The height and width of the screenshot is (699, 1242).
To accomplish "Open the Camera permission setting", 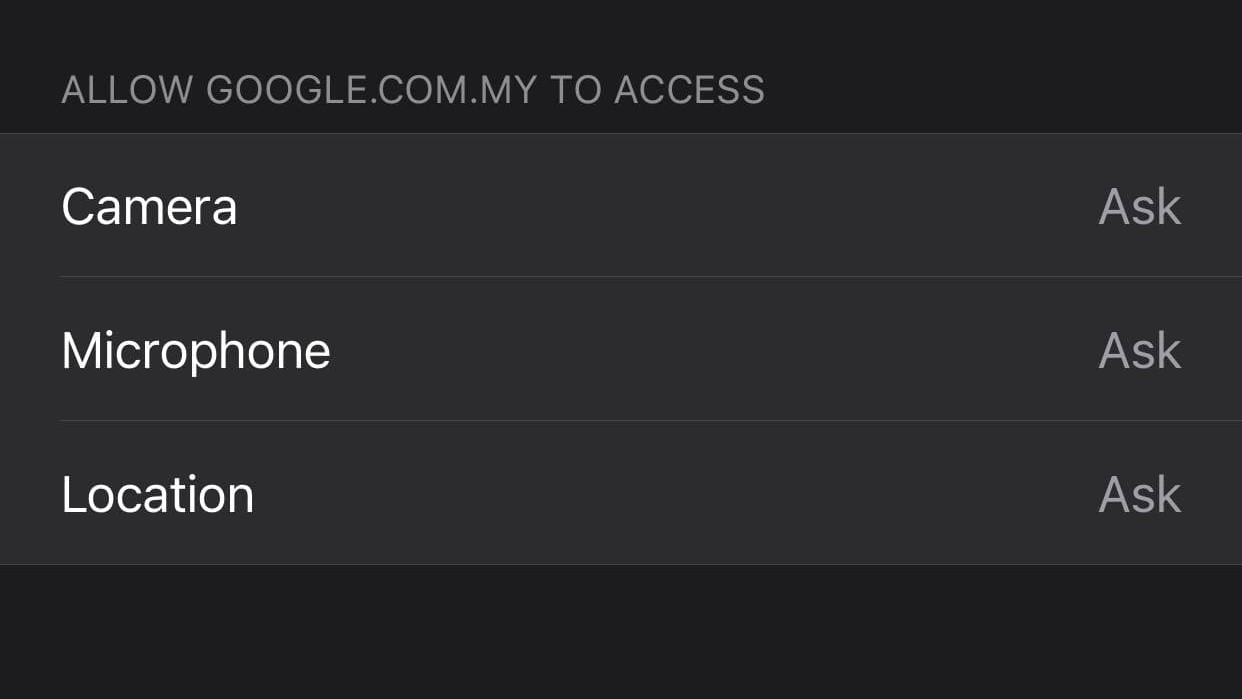I will 620,206.
